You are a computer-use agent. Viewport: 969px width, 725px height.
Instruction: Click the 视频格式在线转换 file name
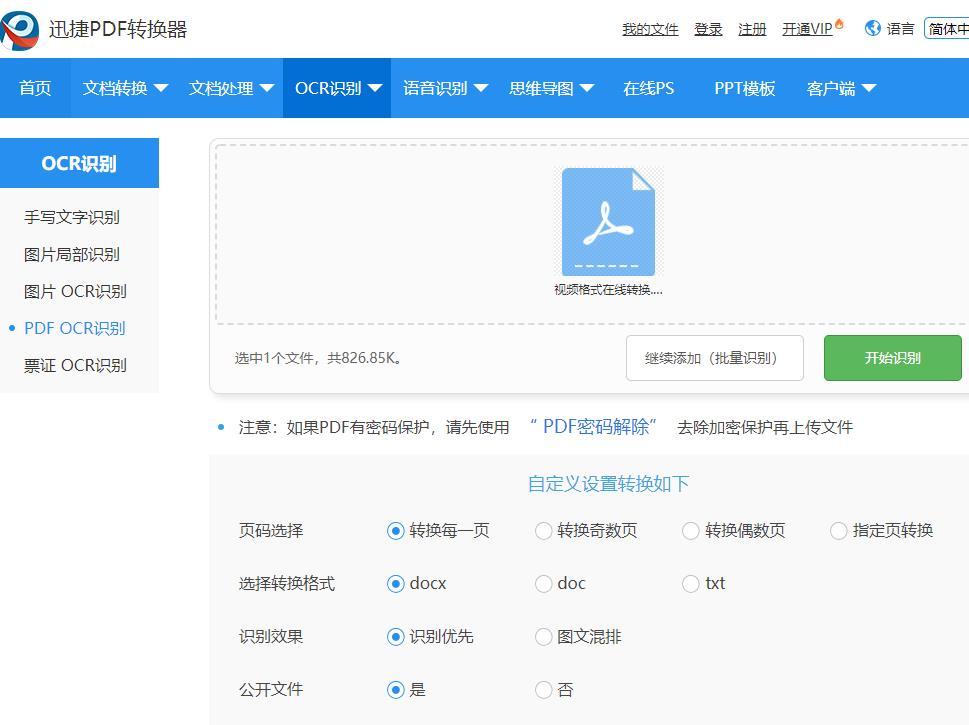coord(608,290)
